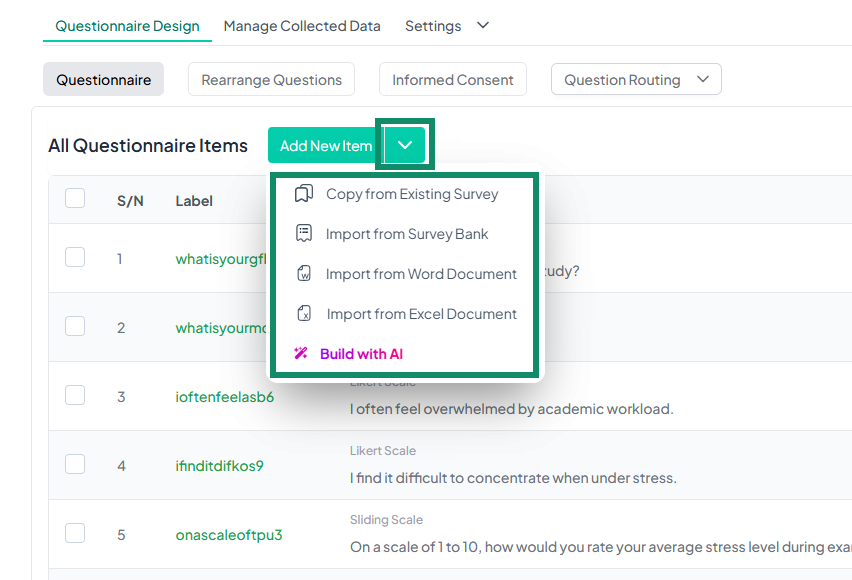The height and width of the screenshot is (580, 852).
Task: Switch to the Manage Collected Data tab
Action: click(302, 25)
